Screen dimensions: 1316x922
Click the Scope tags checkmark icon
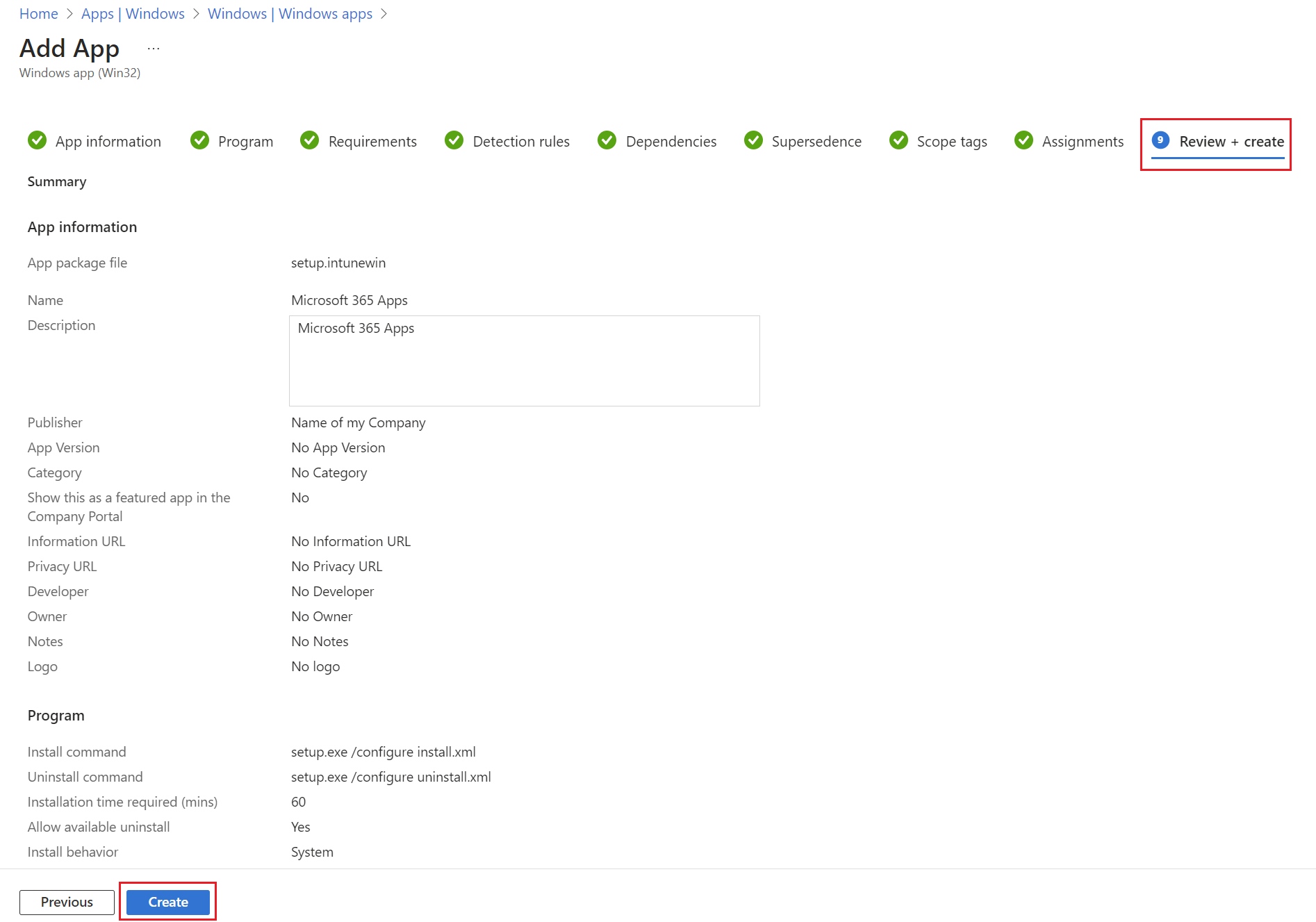pyautogui.click(x=898, y=140)
